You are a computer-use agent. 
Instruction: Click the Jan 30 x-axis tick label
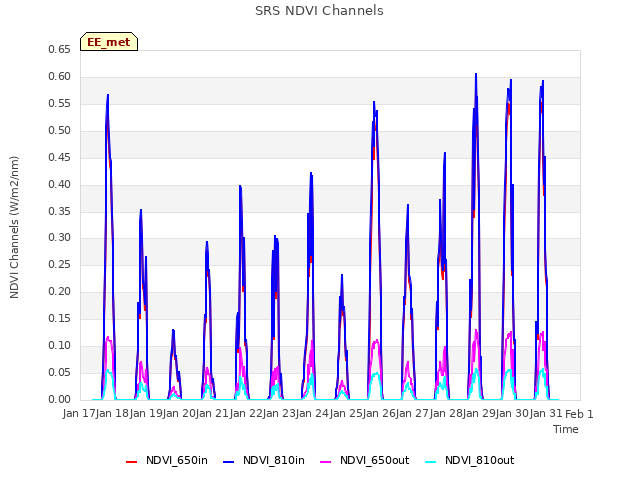tap(512, 414)
